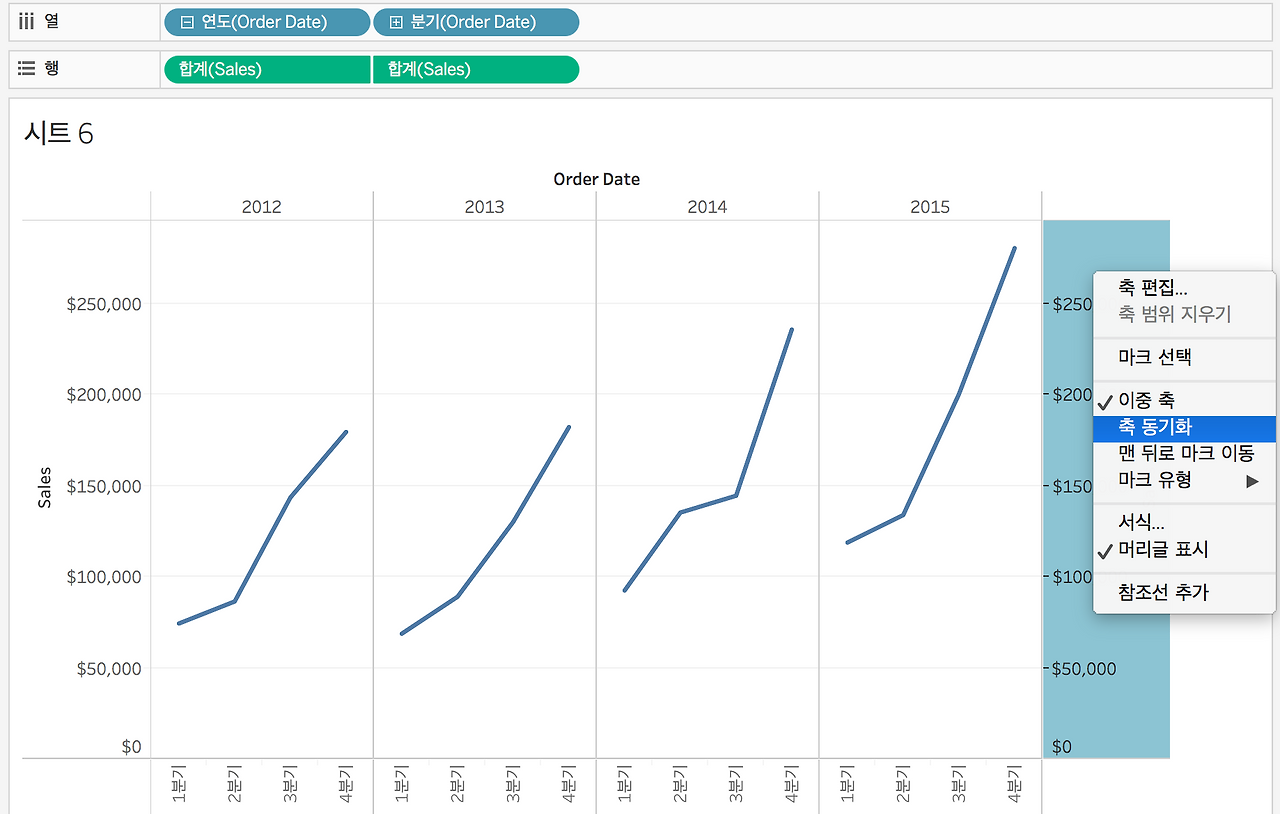Click the rows shelf icon next to 행
This screenshot has height=814, width=1280.
[x=27, y=68]
